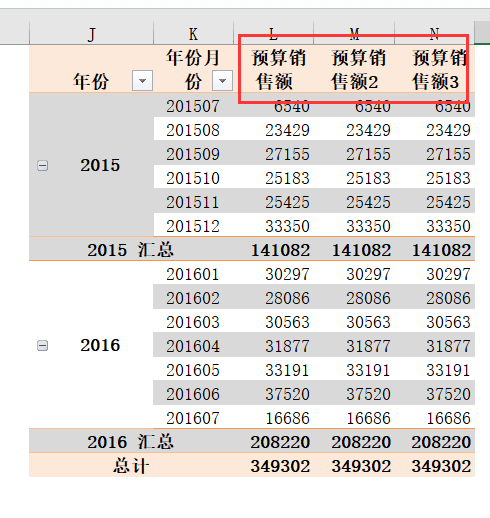Select 16686 in column L
Viewport: 490px width, 518px height.
coord(287,418)
